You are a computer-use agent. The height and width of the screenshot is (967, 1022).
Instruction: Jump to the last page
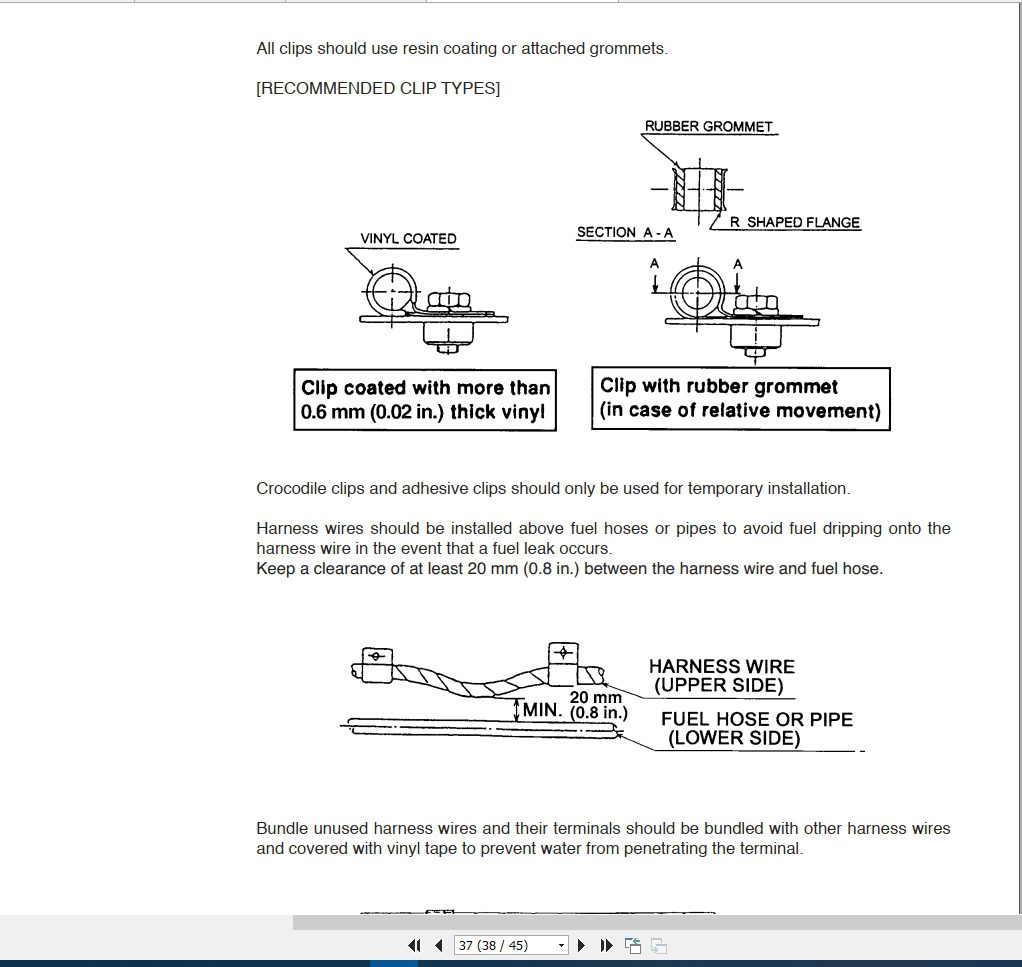click(606, 945)
